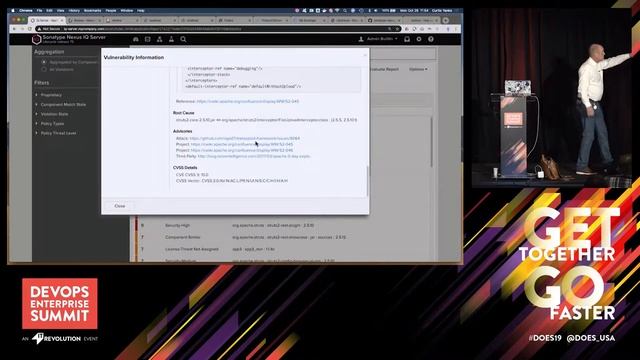Click the report list scrollbar behind dialog
Viewport: 640px width, 360px height.
[431, 143]
